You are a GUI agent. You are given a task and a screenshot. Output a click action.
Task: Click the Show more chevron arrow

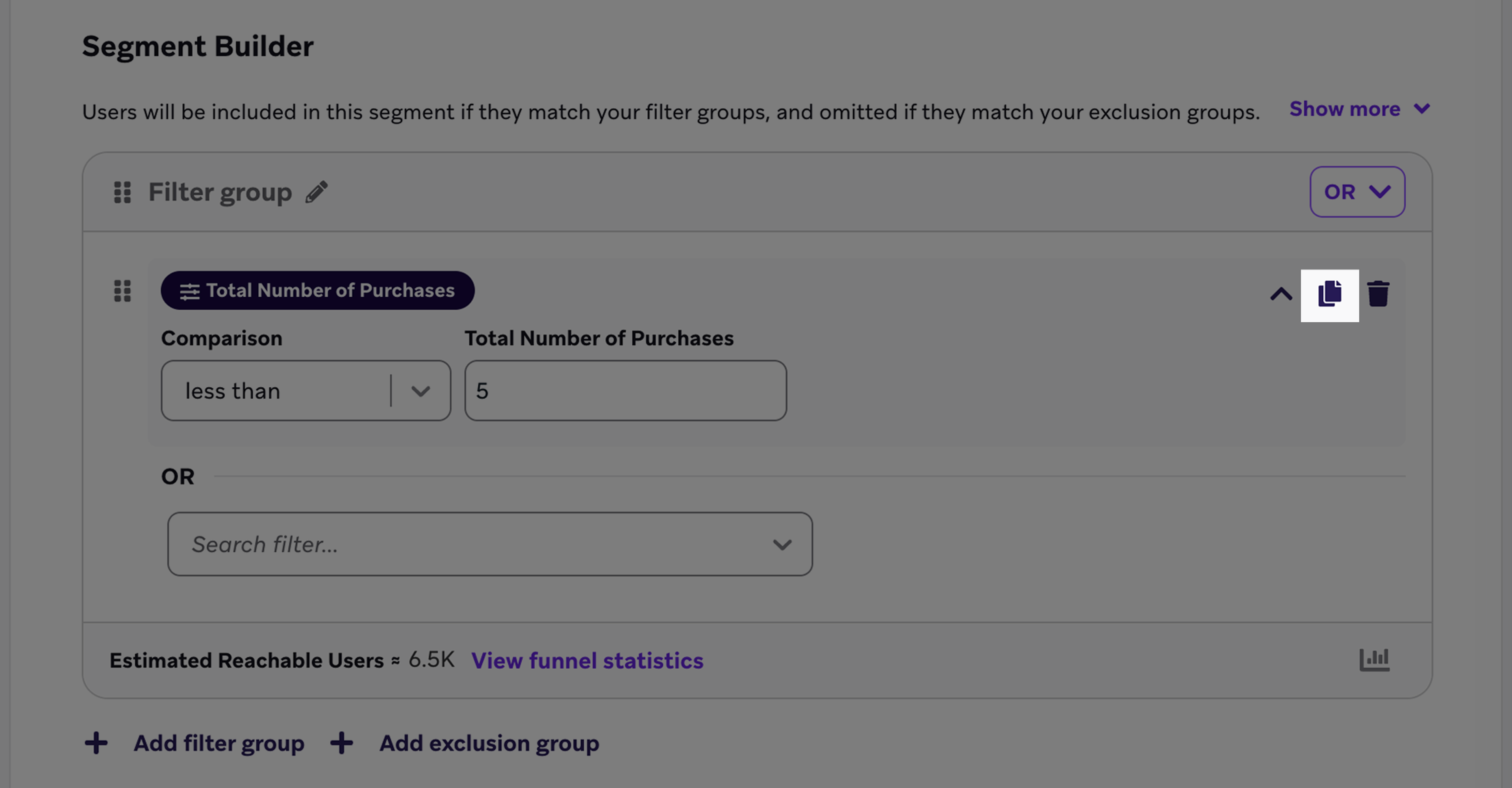[1421, 109]
